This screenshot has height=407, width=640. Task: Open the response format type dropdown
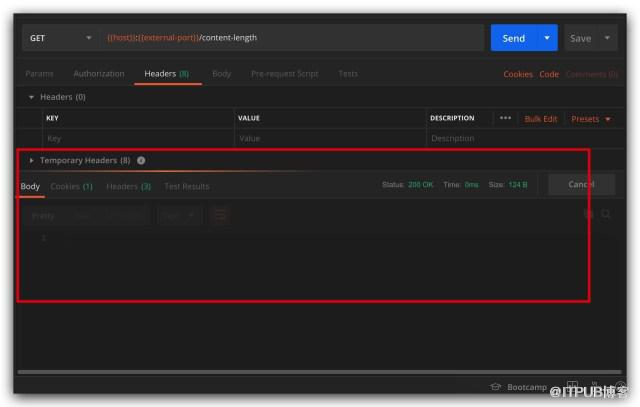pyautogui.click(x=179, y=216)
